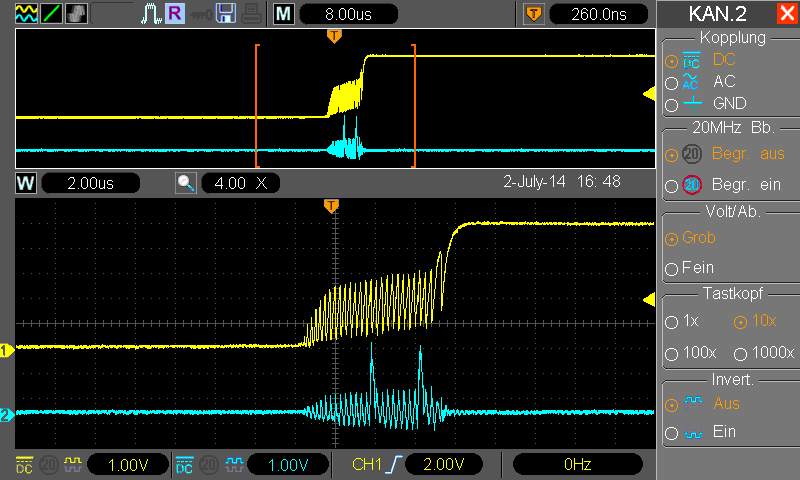Click the channel 2 DC coupling icon
The image size is (800, 480).
pos(184,464)
